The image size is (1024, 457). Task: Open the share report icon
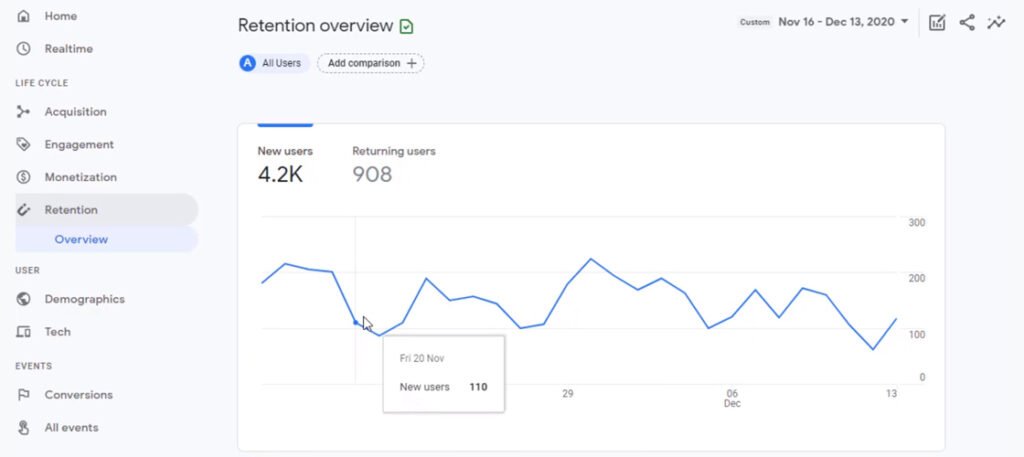(966, 22)
